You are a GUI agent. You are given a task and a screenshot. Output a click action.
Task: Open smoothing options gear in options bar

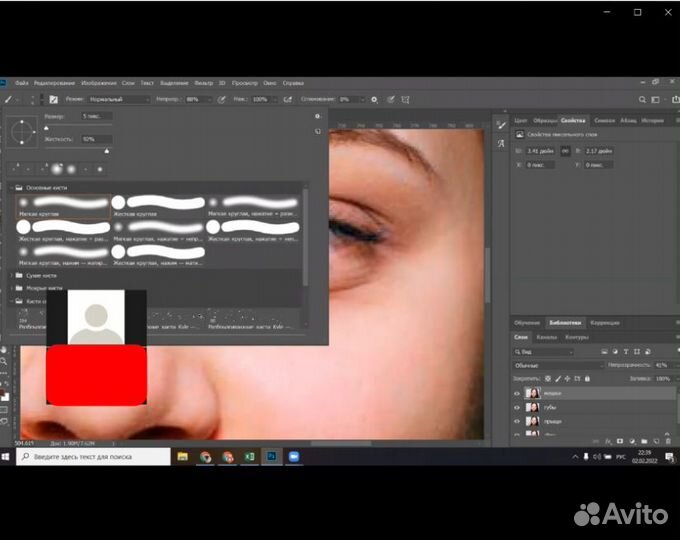(x=374, y=100)
